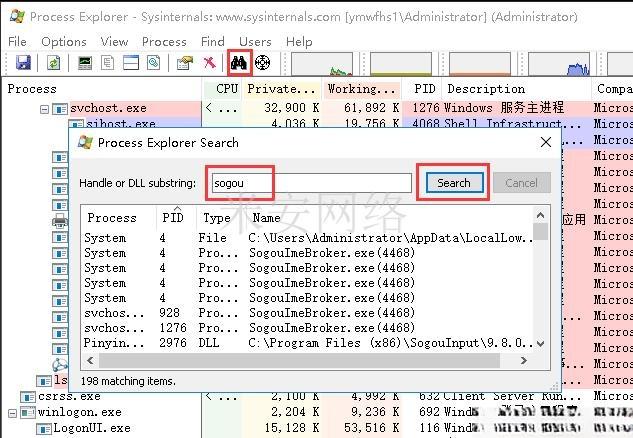633x438 pixels.
Task: Click the winlogon.exe process icon
Action: click(x=28, y=413)
